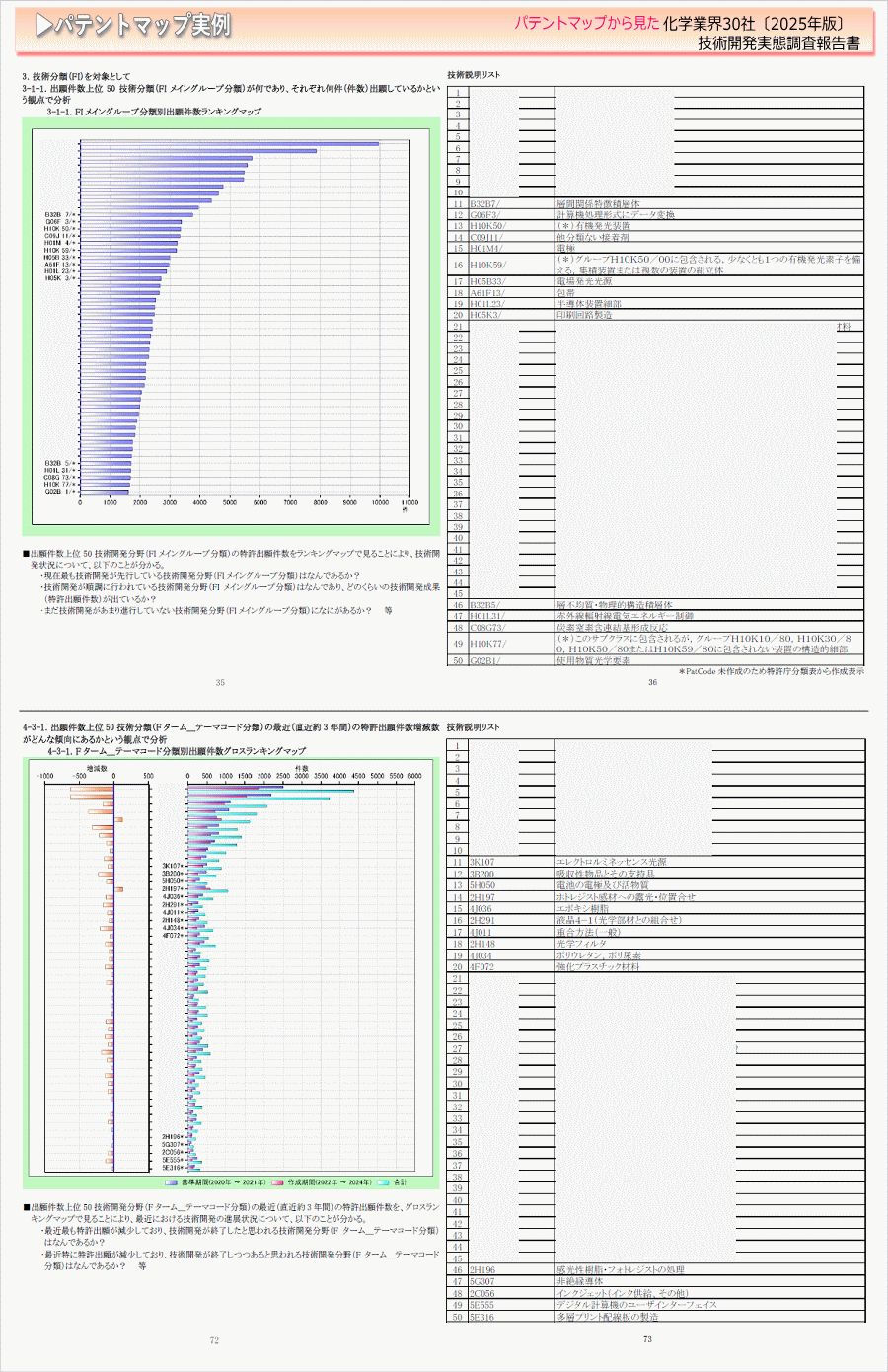This screenshot has width=888, height=1372.
Task: Click code H01M4/ in the upper table
Action: click(485, 248)
